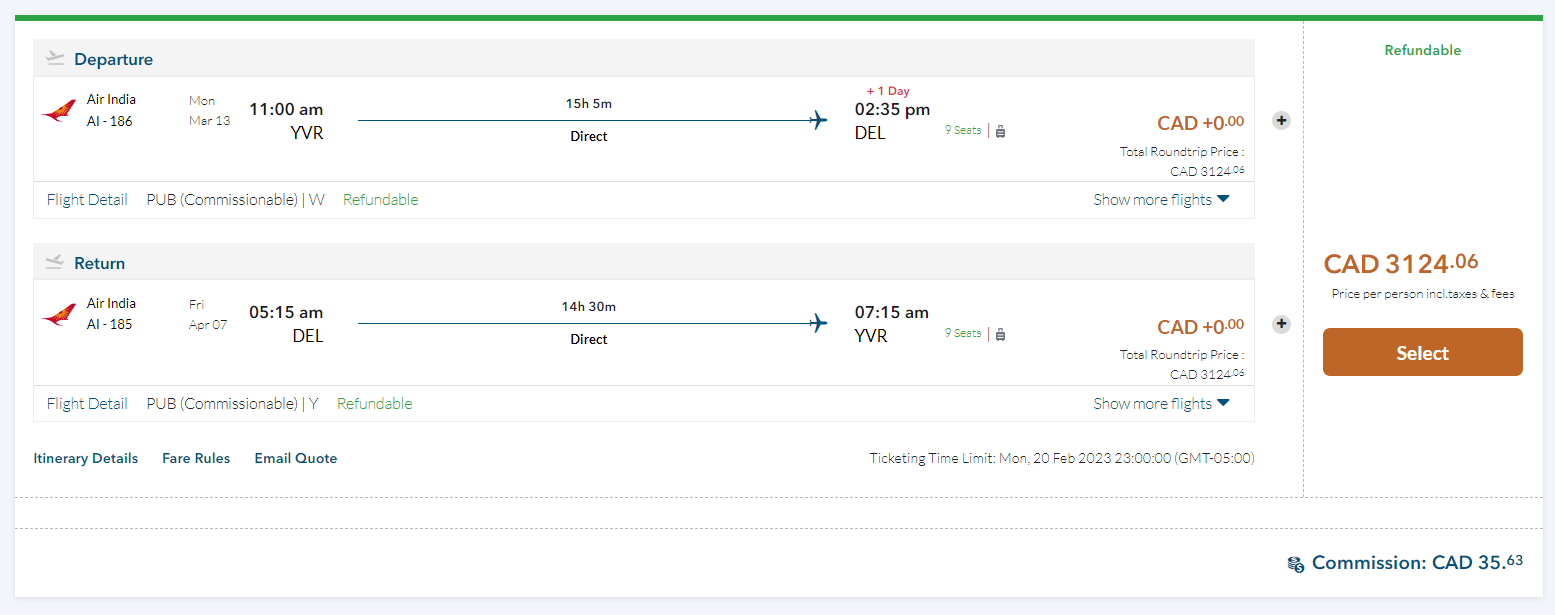This screenshot has height=615, width=1555.
Task: Click the Email Quote link
Action: 296,459
